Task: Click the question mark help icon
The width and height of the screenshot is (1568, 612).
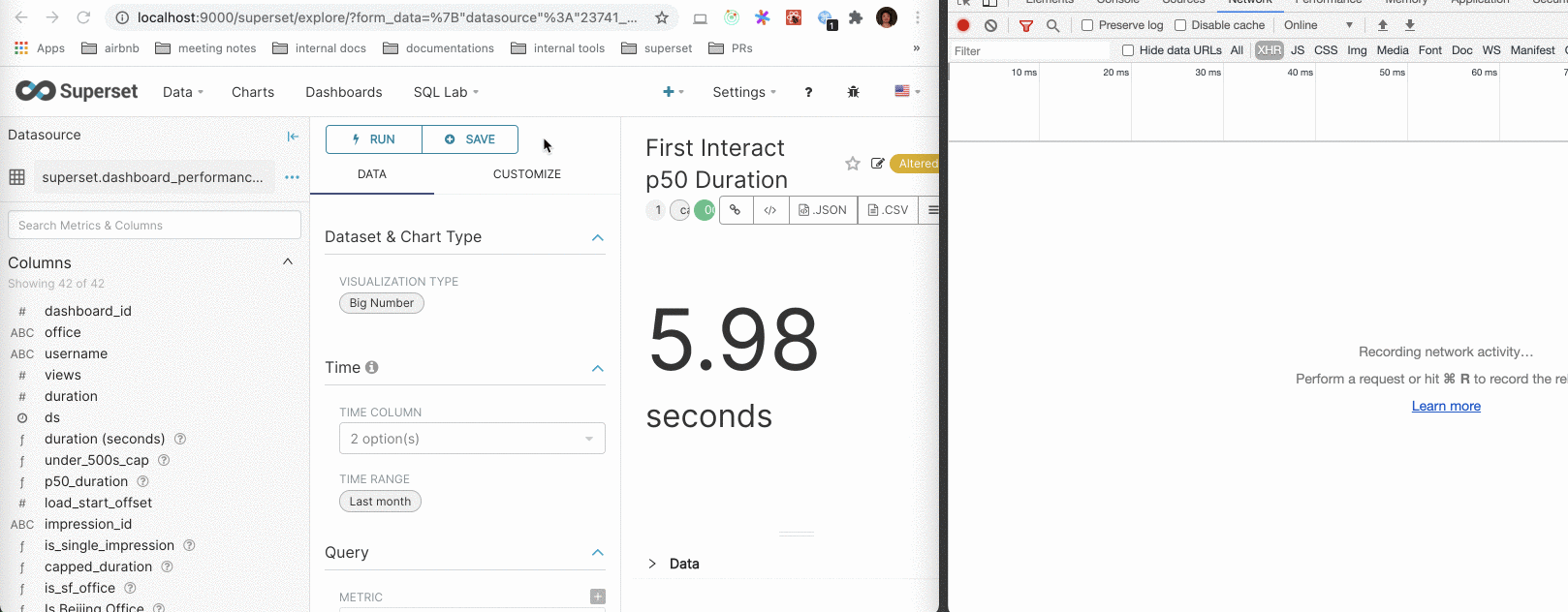Action: pyautogui.click(x=808, y=92)
